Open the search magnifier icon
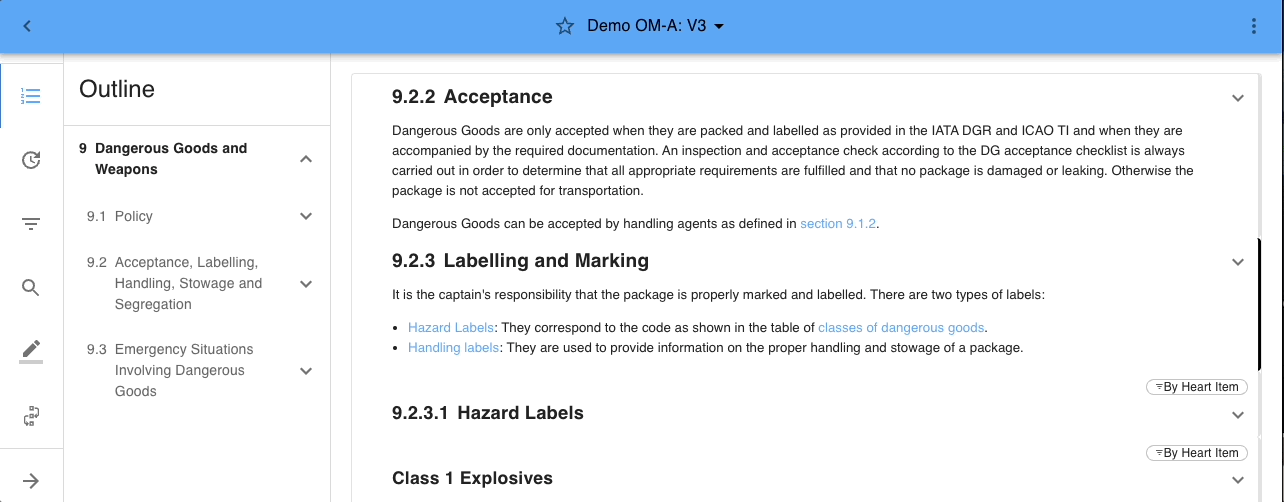Image resolution: width=1284 pixels, height=502 pixels. 31,288
